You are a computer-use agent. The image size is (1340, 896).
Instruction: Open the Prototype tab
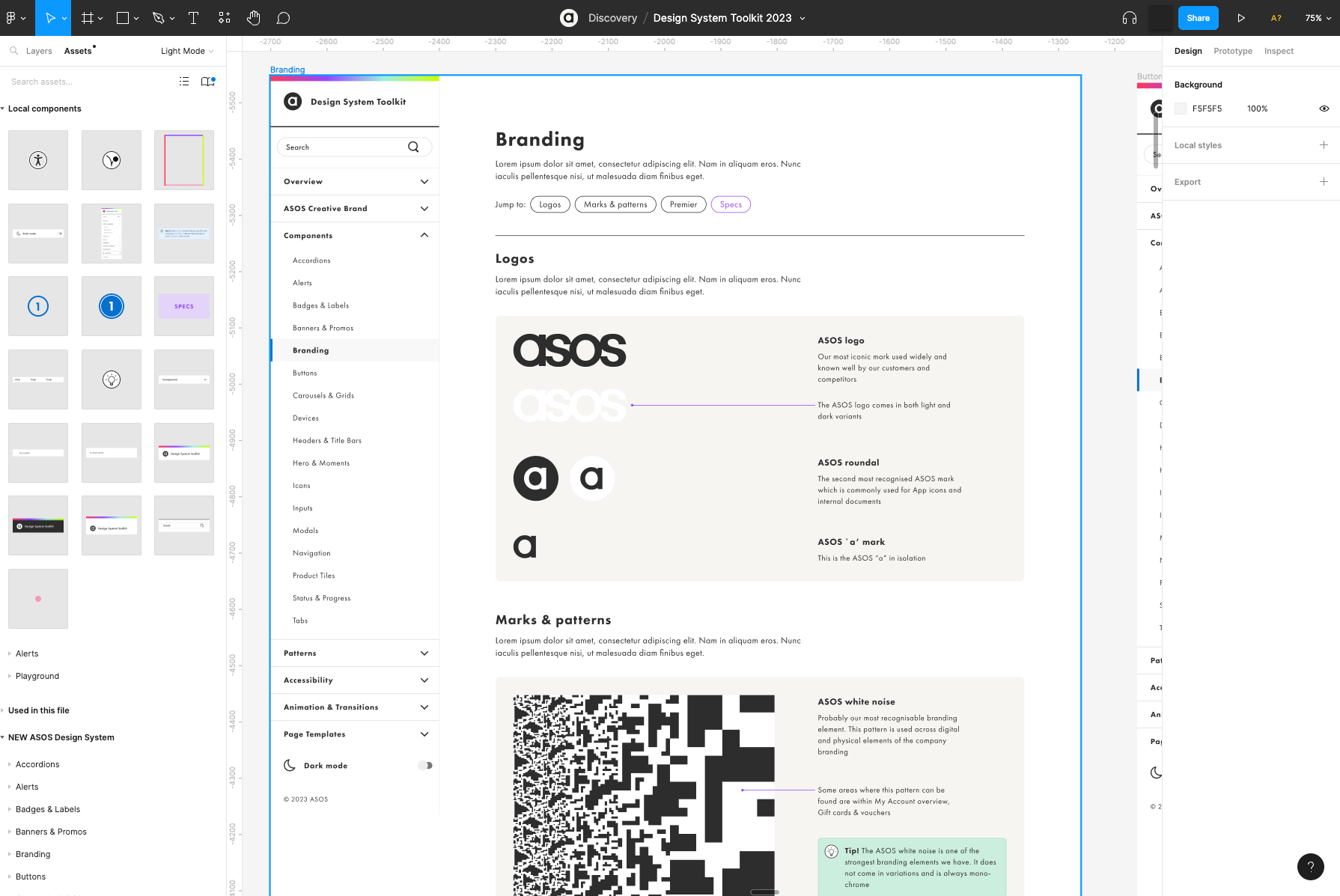[x=1233, y=51]
